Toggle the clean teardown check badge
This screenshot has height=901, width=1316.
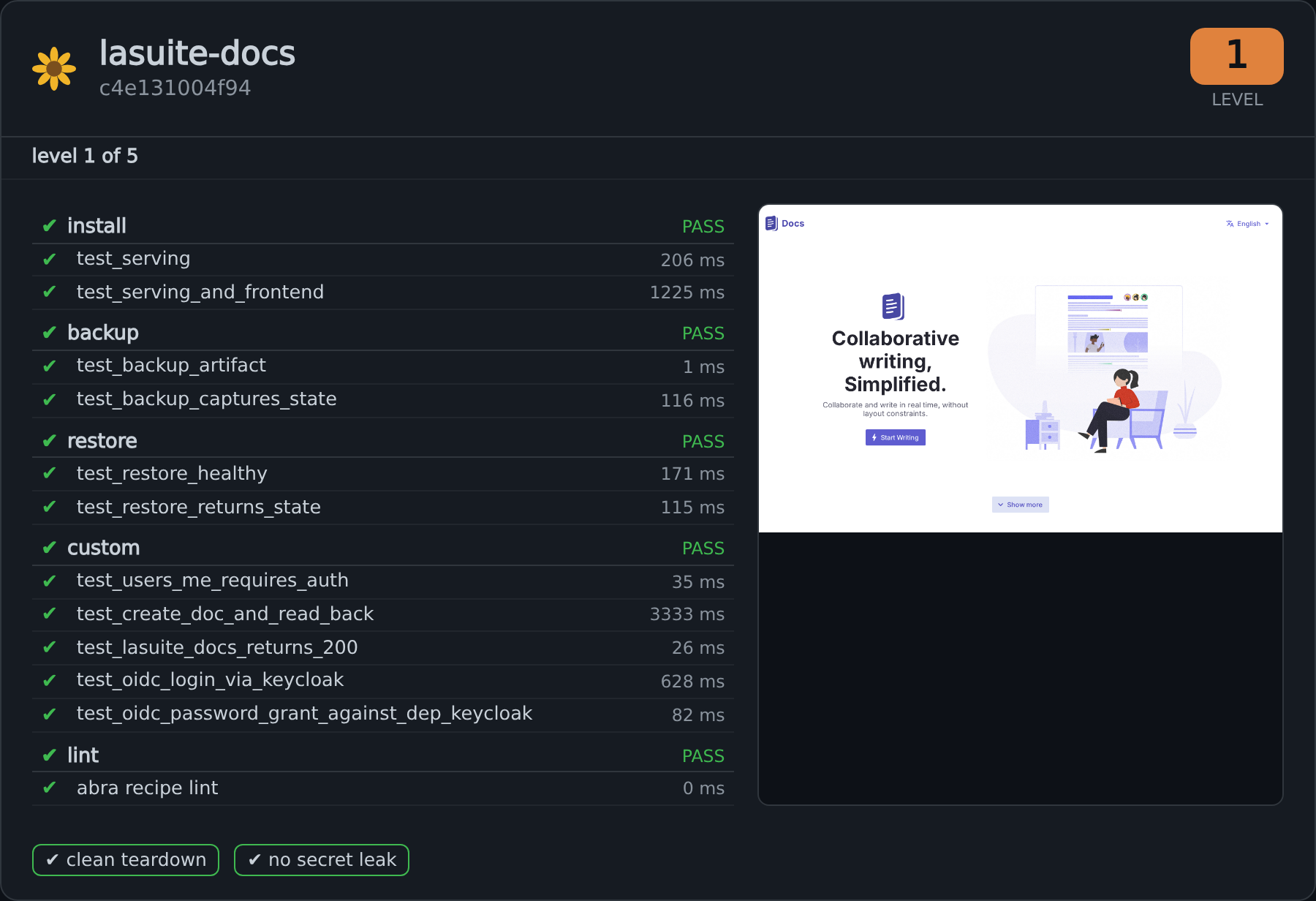click(126, 859)
